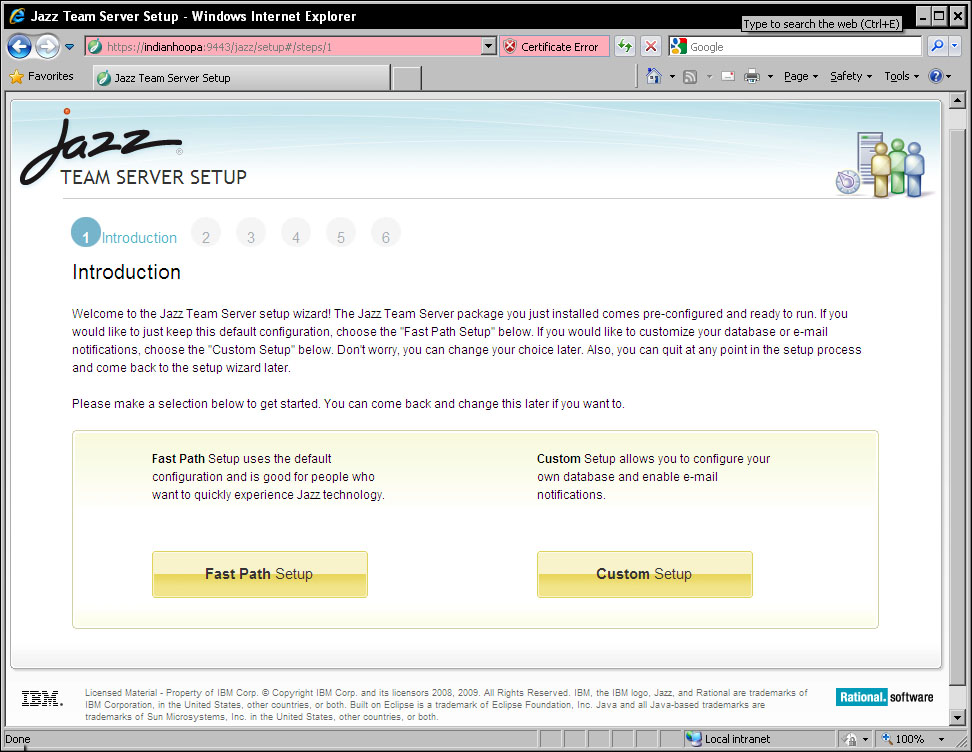Expand the address bar URL dropdown
Viewport: 972px width, 752px height.
(488, 47)
